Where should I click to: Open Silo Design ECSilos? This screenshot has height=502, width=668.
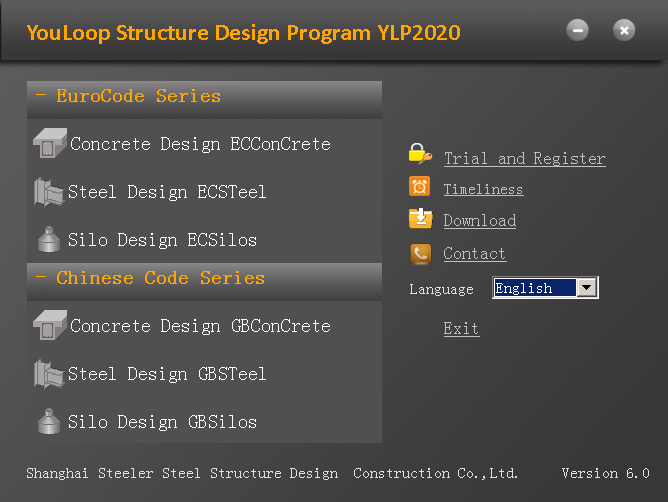click(162, 240)
